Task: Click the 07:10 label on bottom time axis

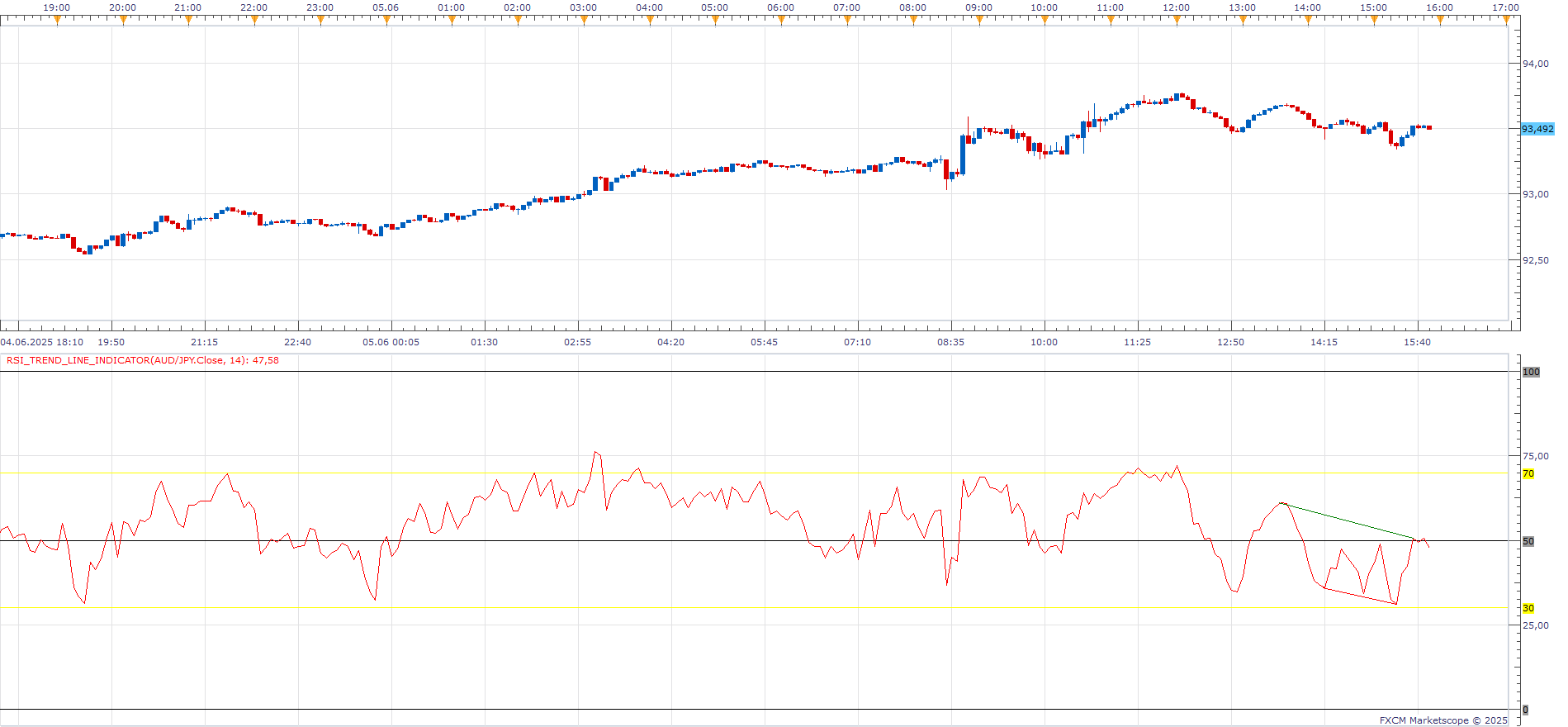Action: tap(858, 342)
